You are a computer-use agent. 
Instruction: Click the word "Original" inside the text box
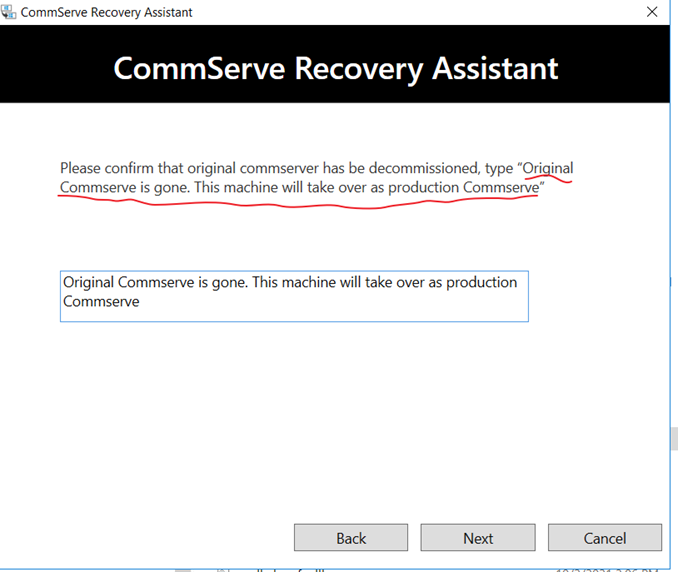90,283
